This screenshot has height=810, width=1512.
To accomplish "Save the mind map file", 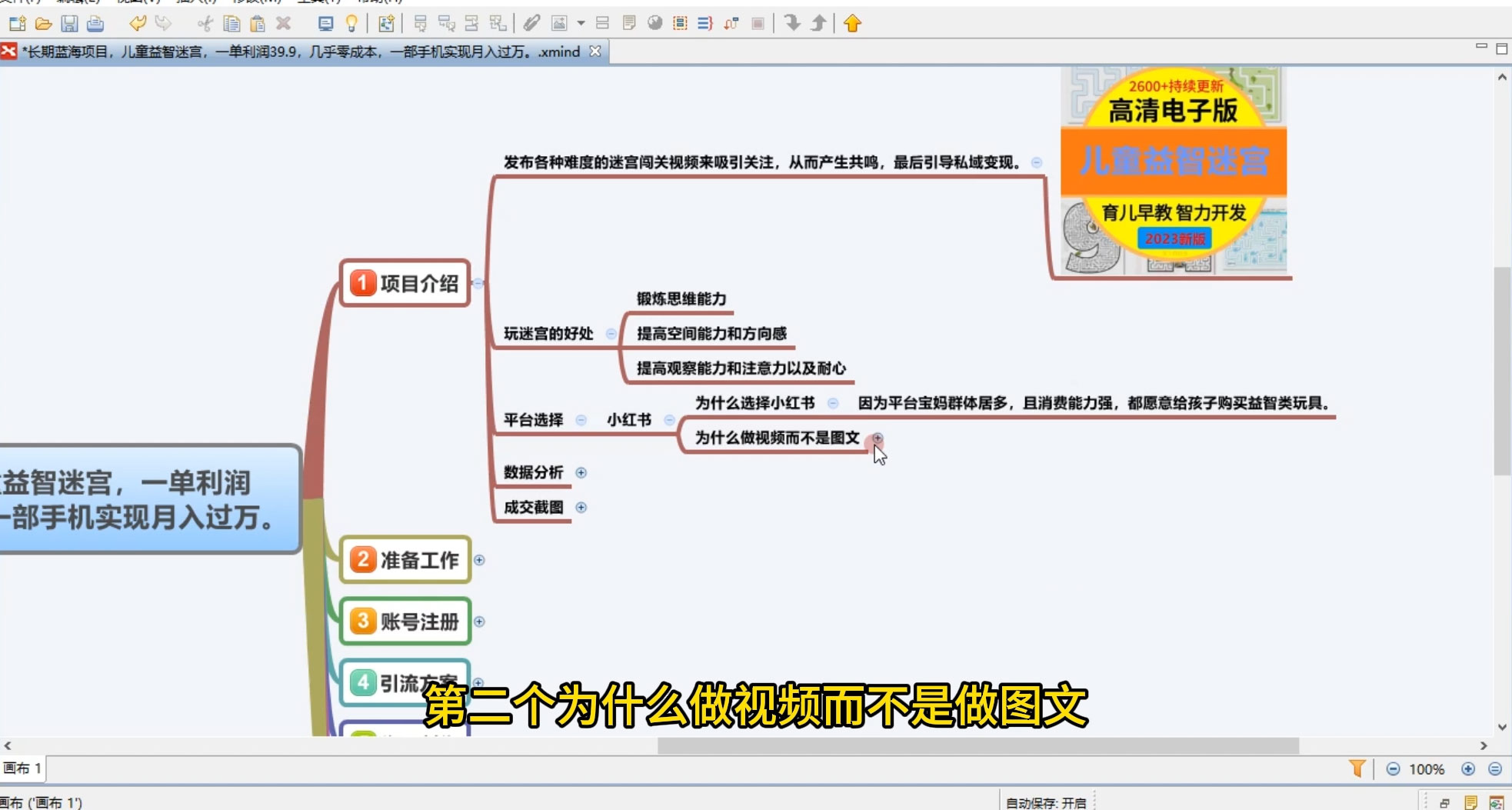I will click(68, 24).
